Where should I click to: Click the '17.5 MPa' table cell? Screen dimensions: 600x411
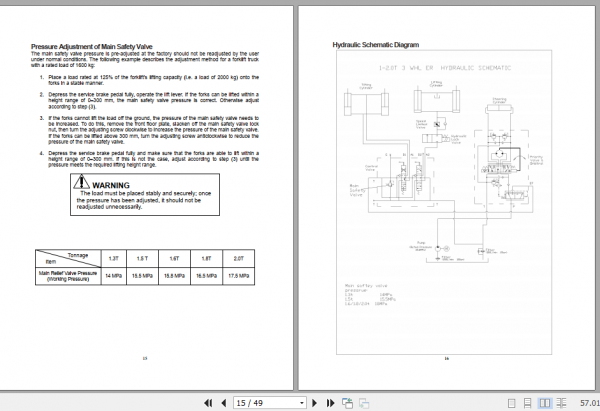pyautogui.click(x=238, y=276)
